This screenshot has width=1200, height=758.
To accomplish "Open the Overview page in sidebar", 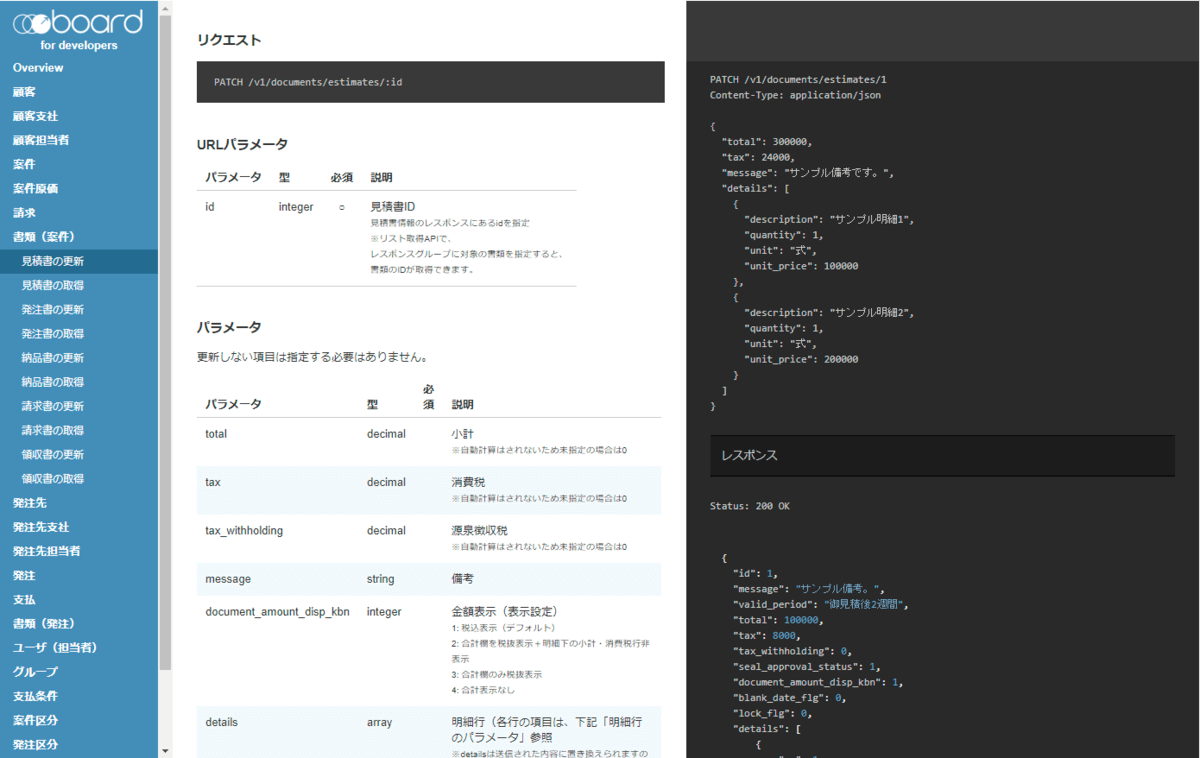I will click(x=38, y=68).
